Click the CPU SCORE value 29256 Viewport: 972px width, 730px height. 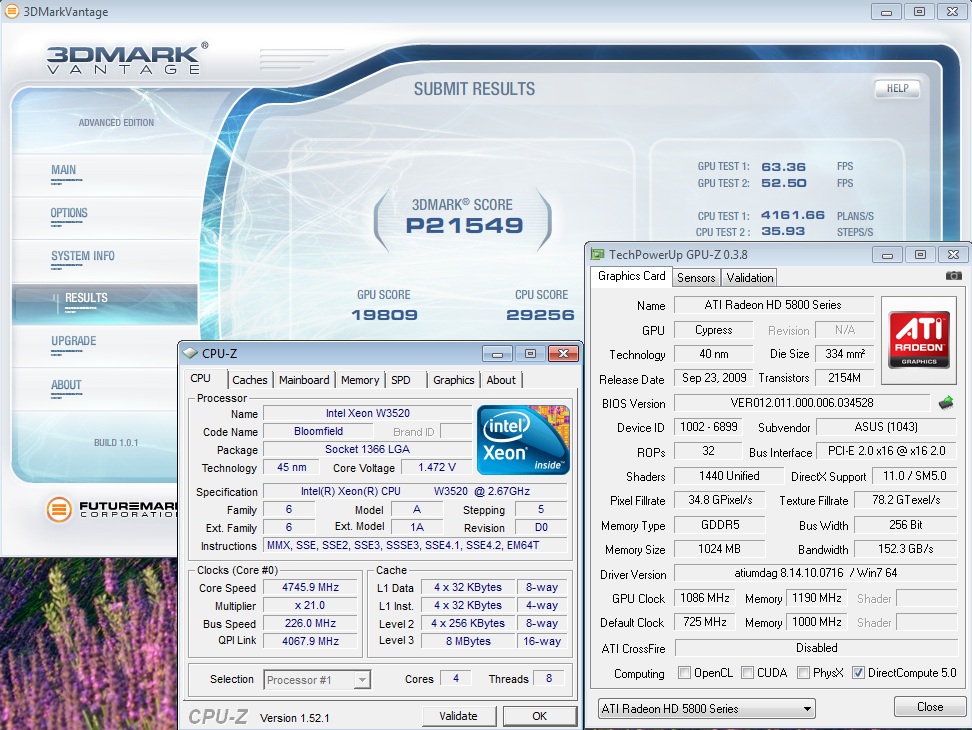540,315
